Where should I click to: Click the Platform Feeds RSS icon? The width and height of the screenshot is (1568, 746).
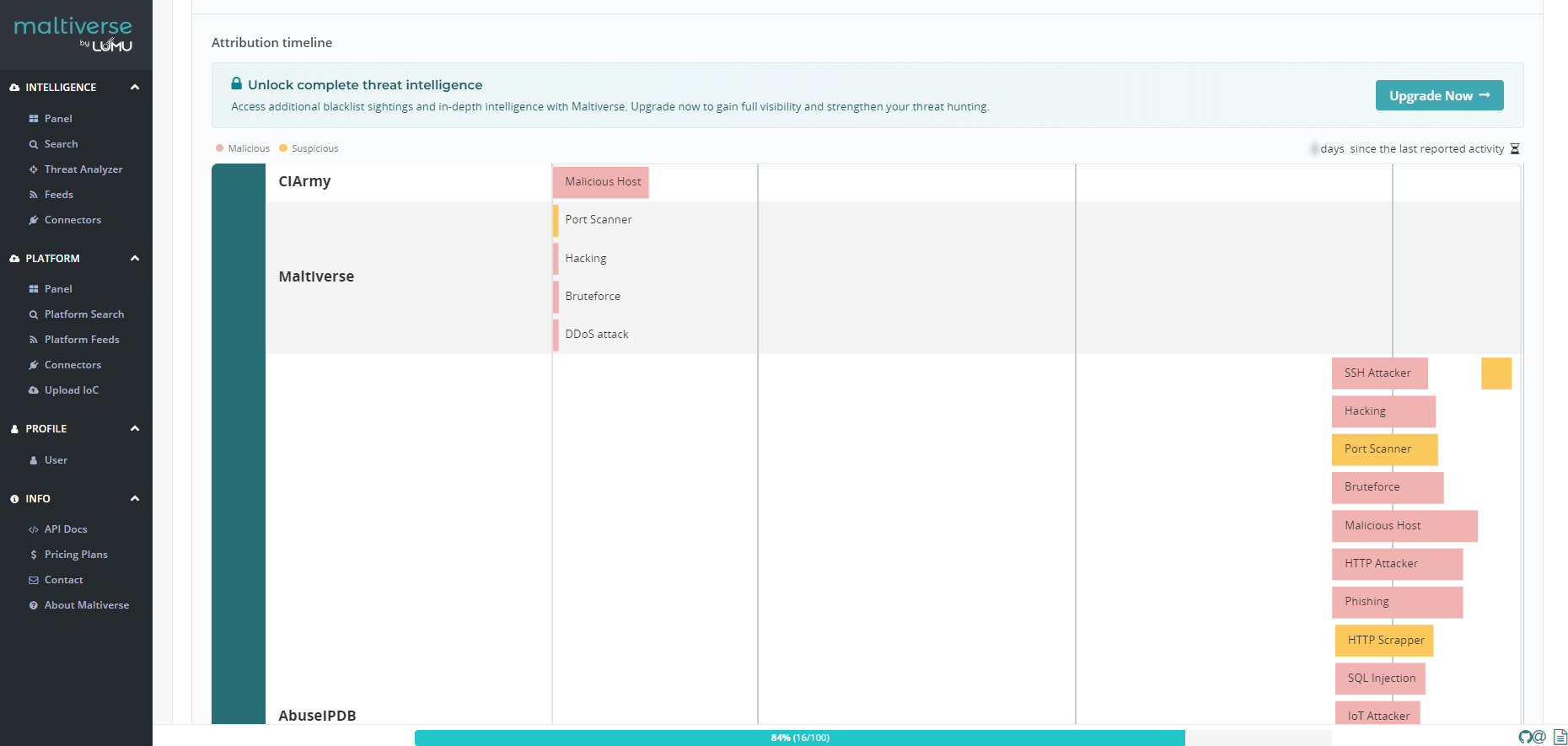pos(34,340)
